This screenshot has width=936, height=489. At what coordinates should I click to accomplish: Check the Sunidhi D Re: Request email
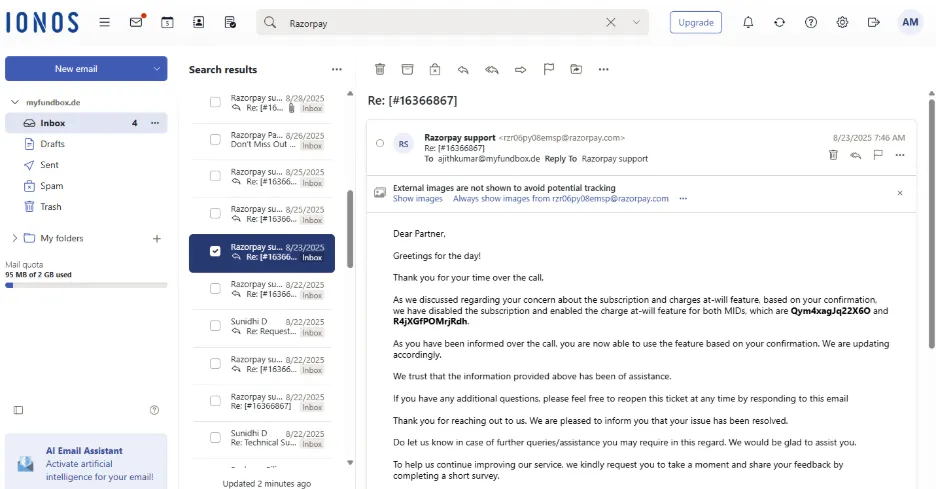pos(215,325)
